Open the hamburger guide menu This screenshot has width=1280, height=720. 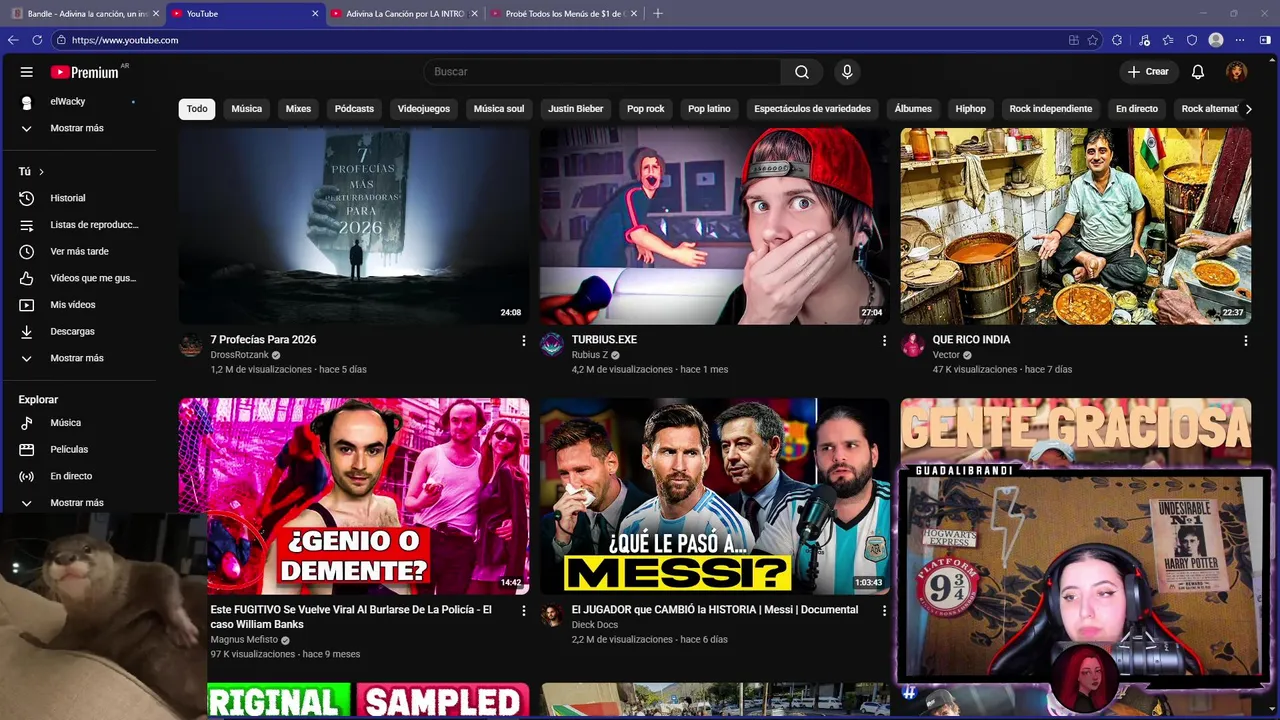27,72
